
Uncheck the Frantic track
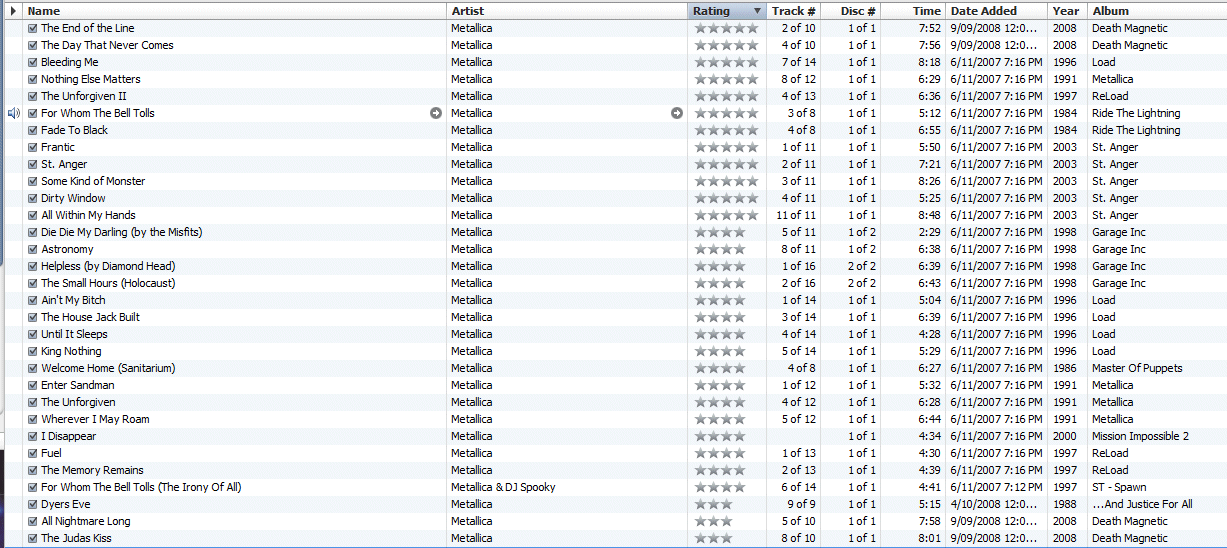[x=33, y=147]
